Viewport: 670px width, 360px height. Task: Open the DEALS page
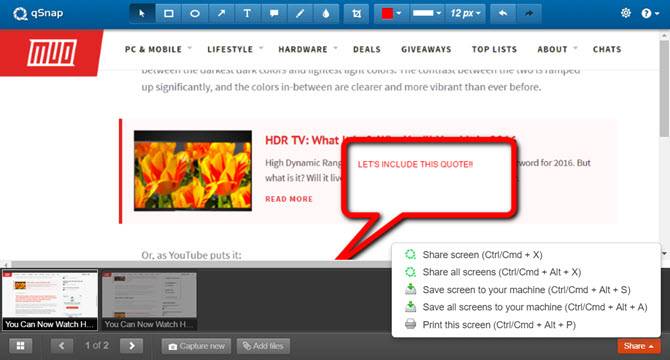pos(367,49)
